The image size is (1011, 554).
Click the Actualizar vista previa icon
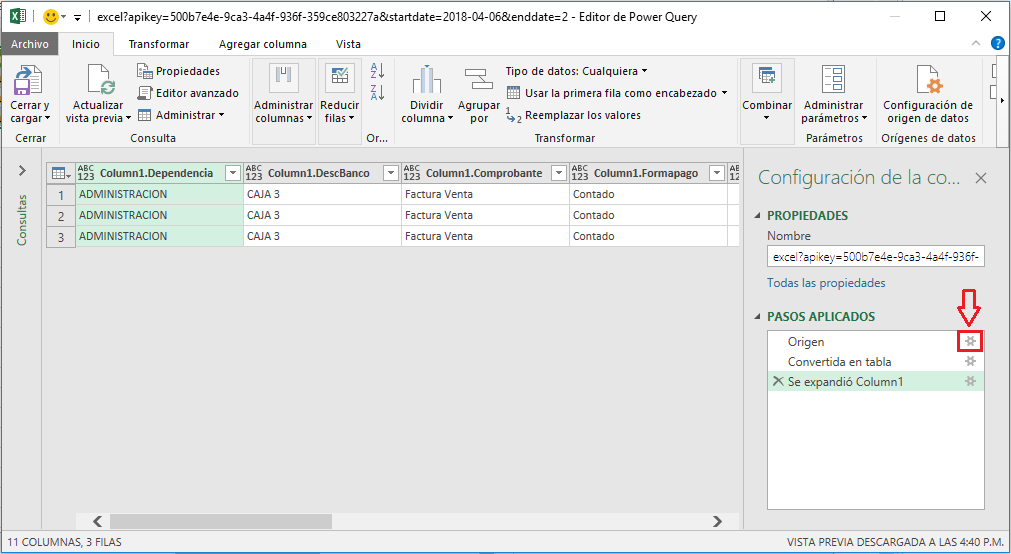[100, 80]
